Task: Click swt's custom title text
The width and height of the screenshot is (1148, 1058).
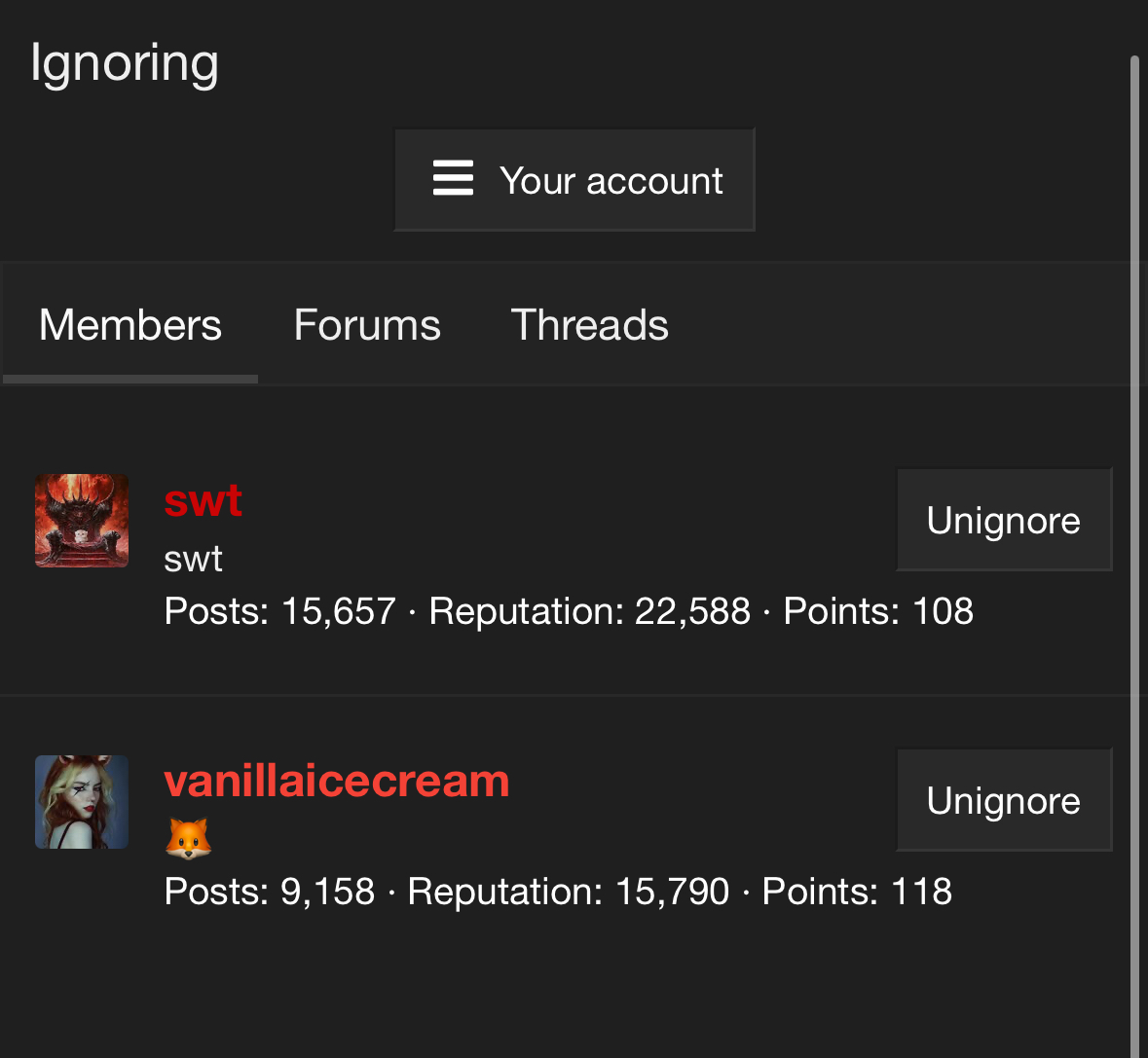Action: point(193,559)
